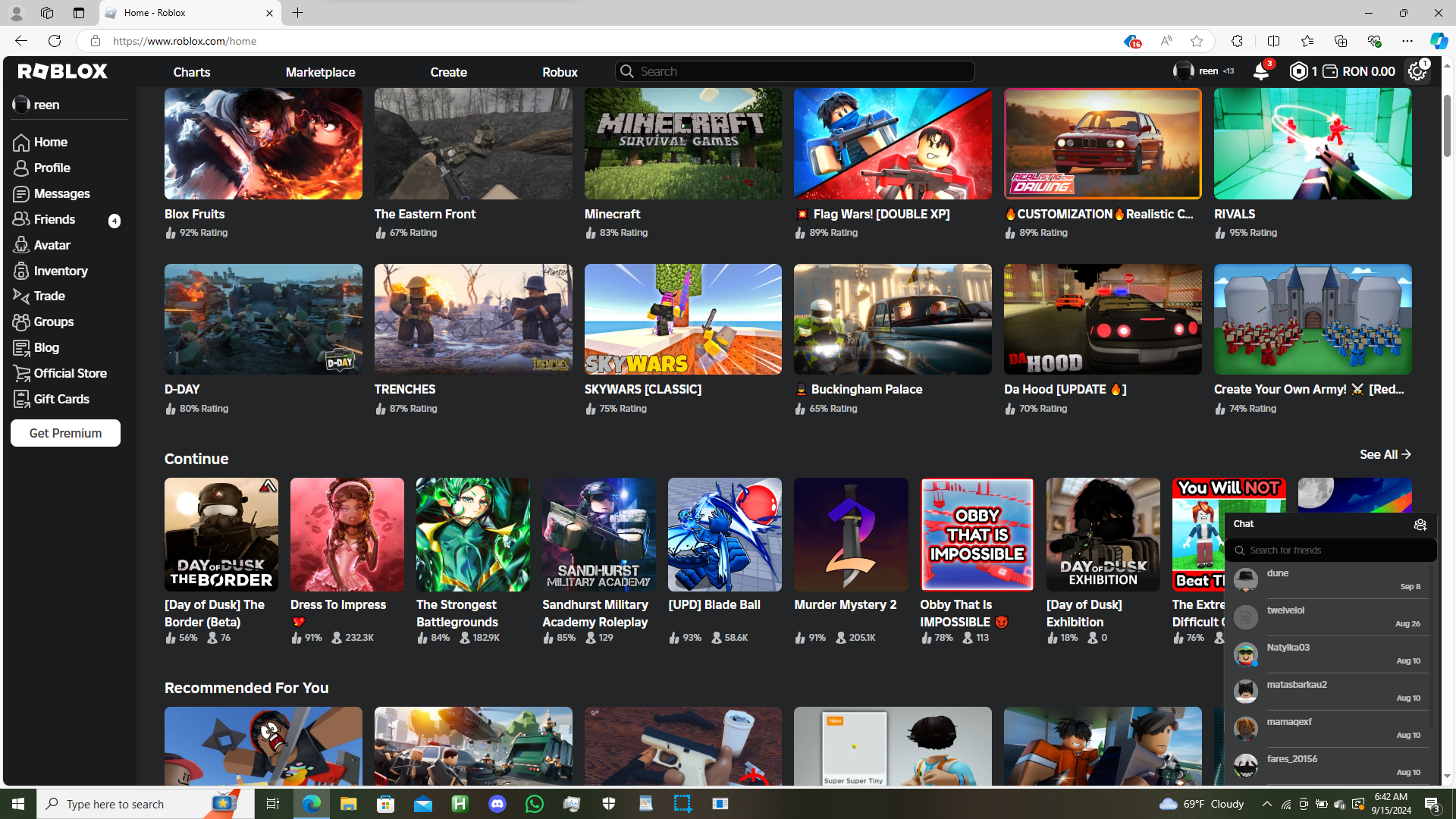Open the Blox Fruits game thumbnail

(x=263, y=144)
